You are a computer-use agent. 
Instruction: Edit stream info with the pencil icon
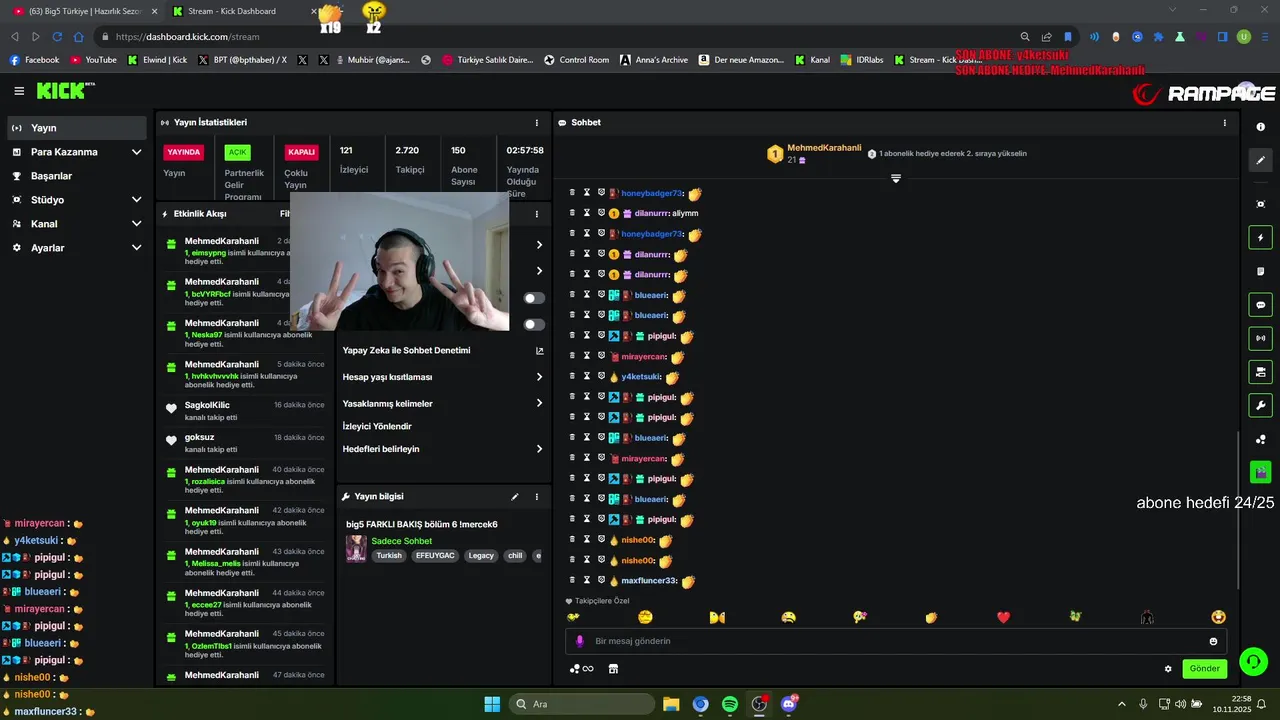[515, 497]
